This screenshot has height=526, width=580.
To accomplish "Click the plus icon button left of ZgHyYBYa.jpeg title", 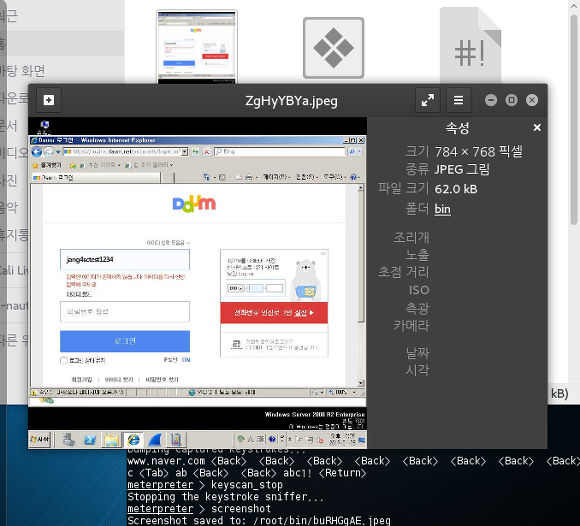I will 49,100.
